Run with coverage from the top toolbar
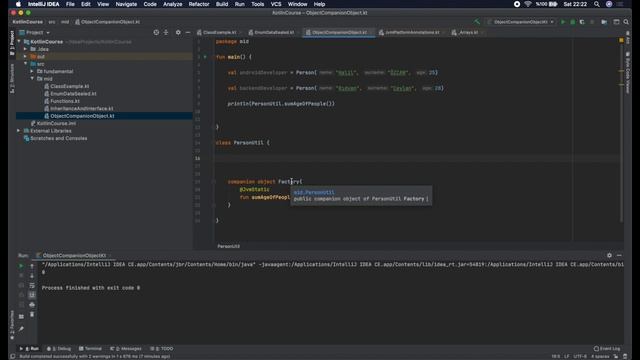 [x=582, y=22]
